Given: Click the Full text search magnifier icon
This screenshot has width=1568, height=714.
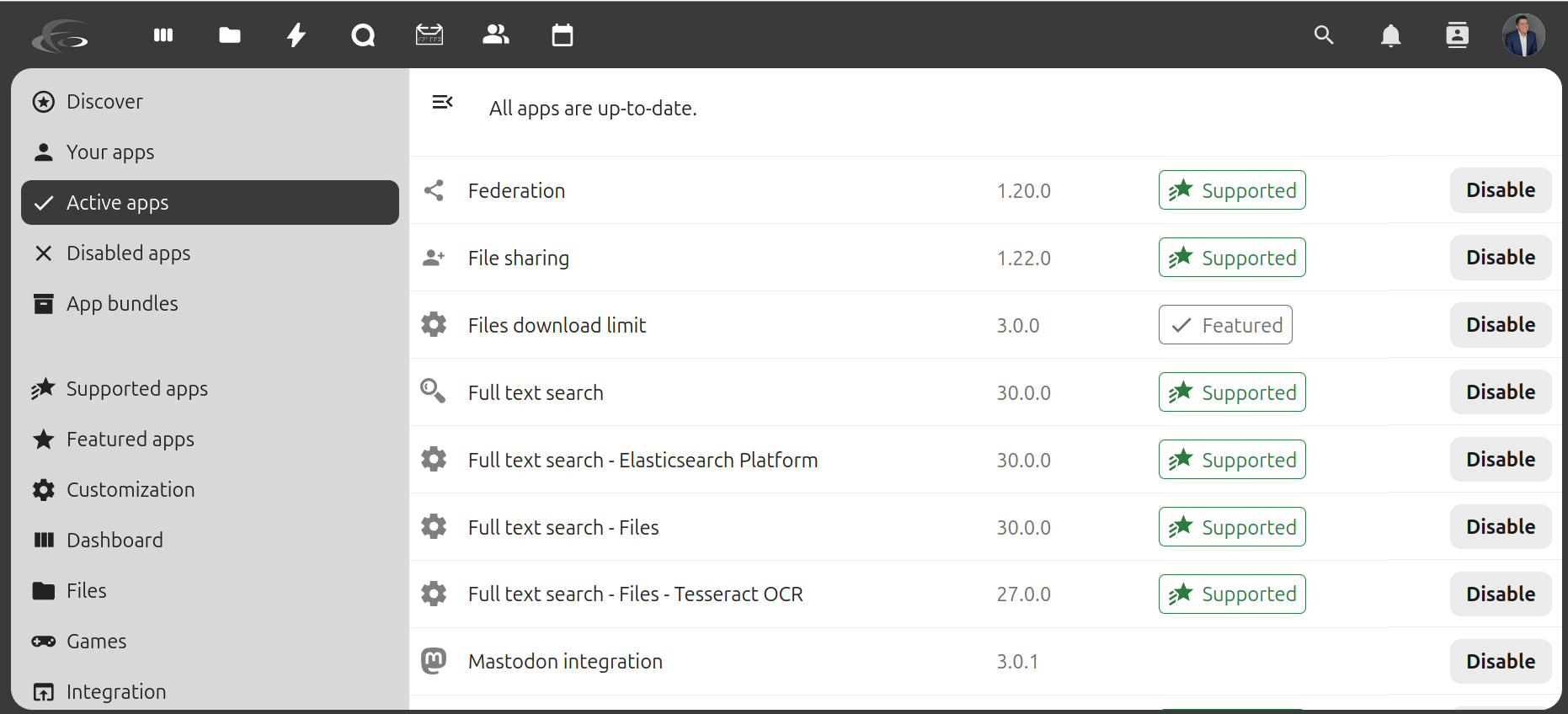Looking at the screenshot, I should click(x=433, y=391).
